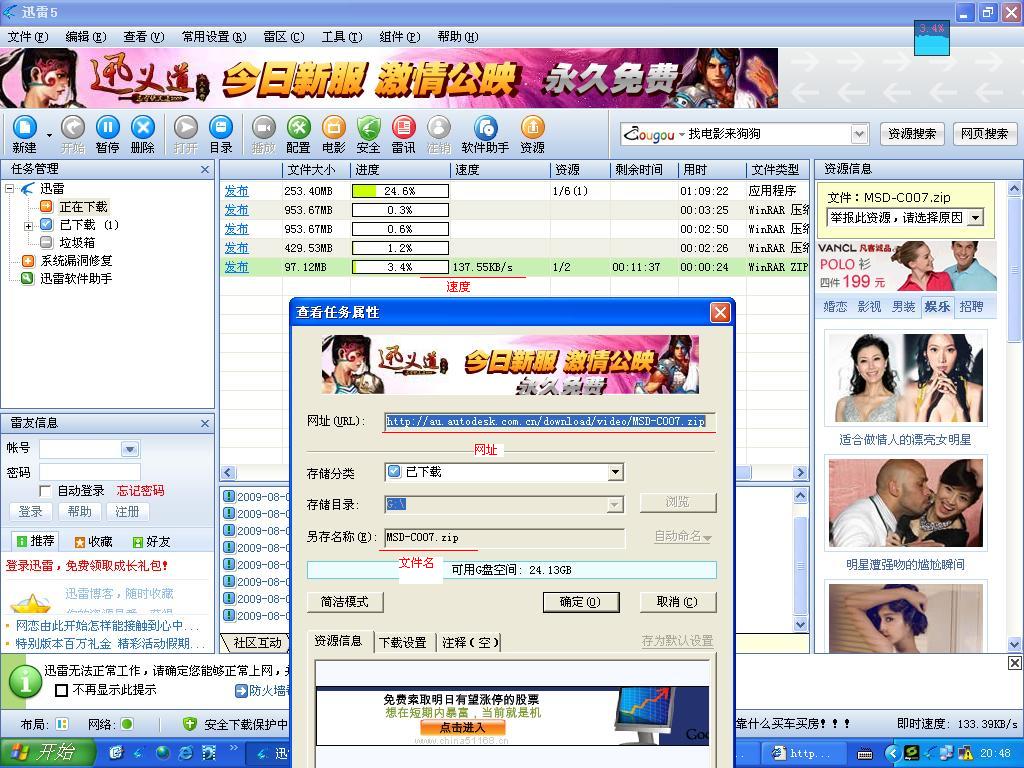The height and width of the screenshot is (768, 1024).
Task: Click the 确定 button in the dialog
Action: click(581, 602)
